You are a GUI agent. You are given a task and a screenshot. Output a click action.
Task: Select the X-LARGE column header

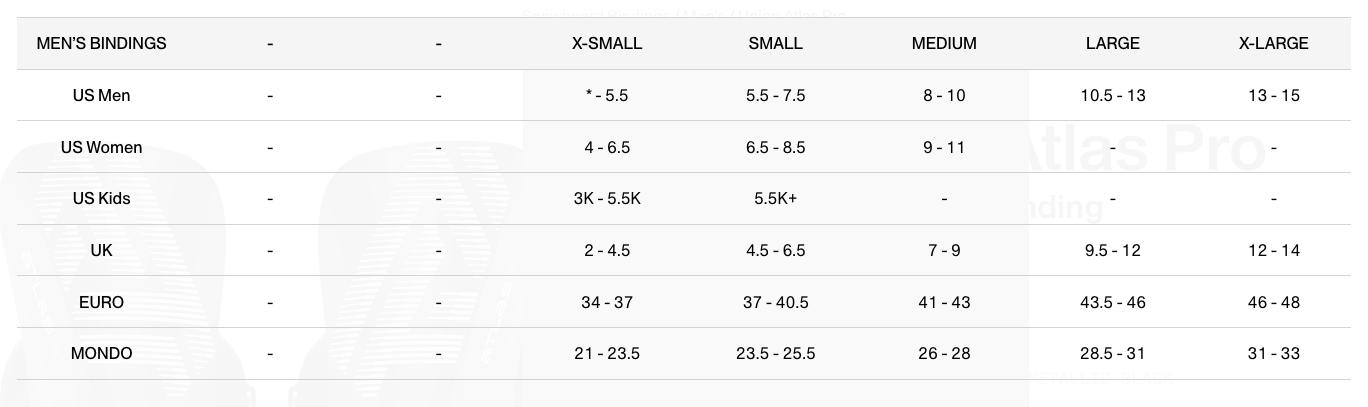point(1273,44)
